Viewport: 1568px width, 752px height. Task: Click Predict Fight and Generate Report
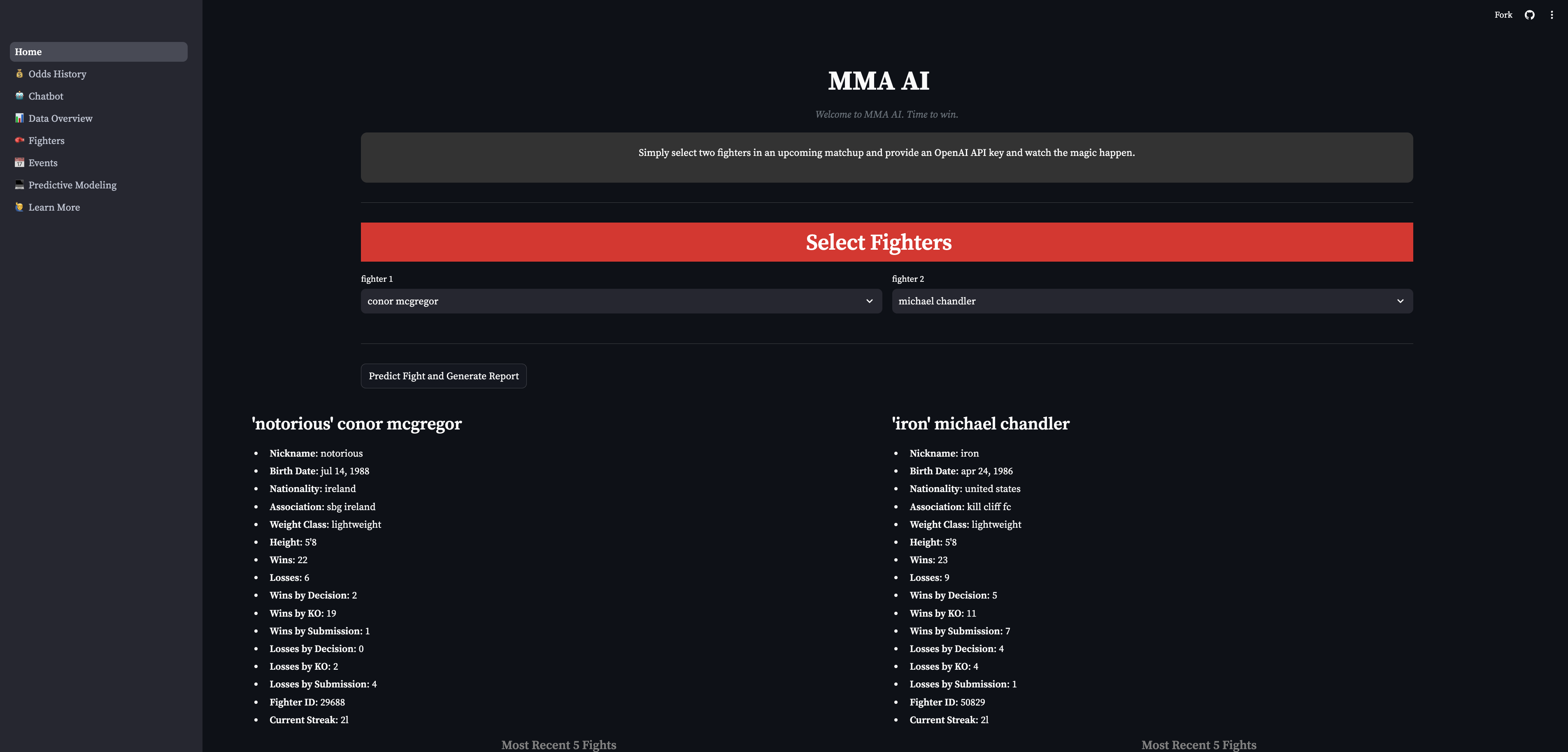[x=443, y=376]
